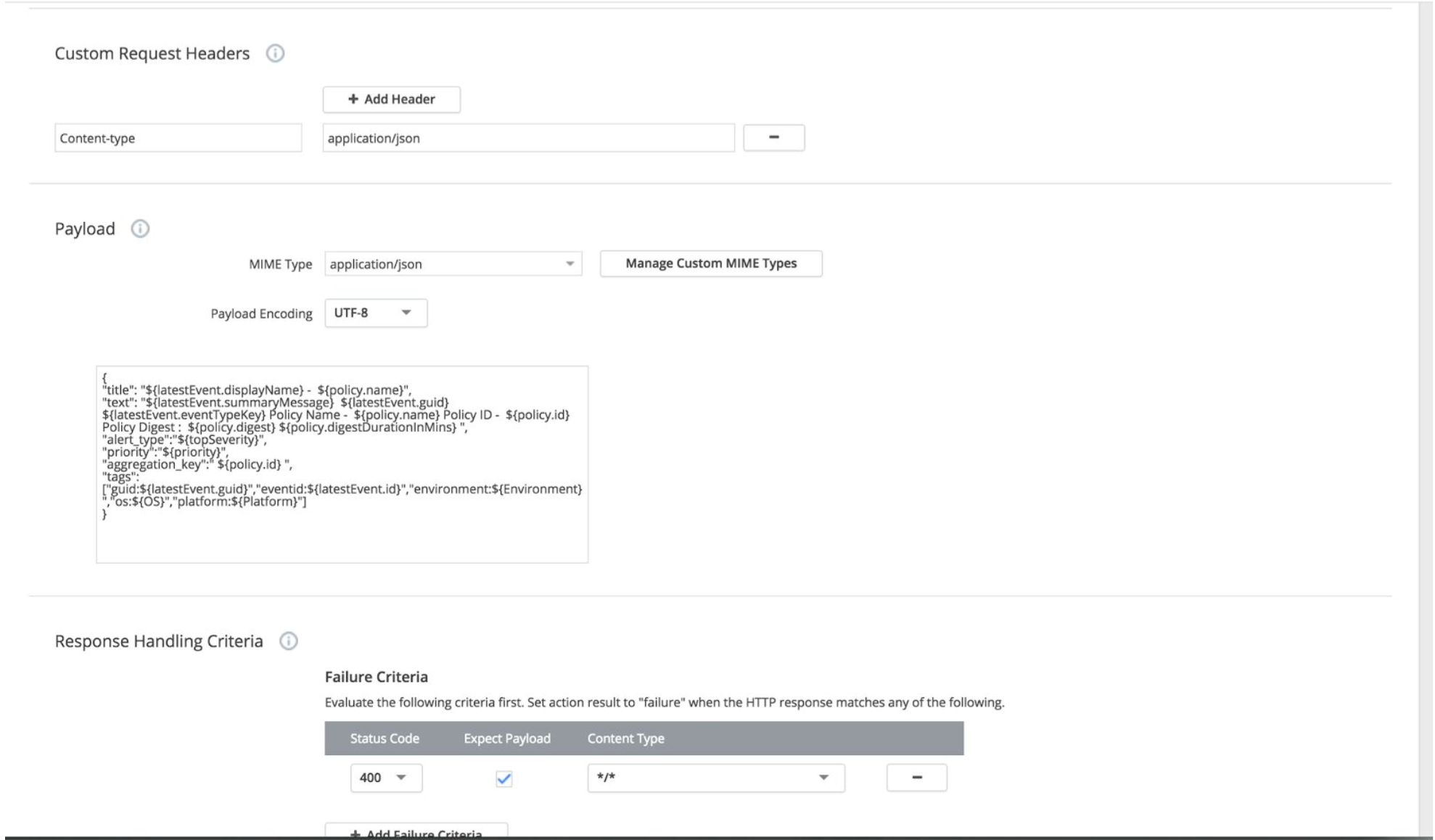Screen dimensions: 1435x840
Task: Remove the 400 failure criteria row
Action: [916, 778]
